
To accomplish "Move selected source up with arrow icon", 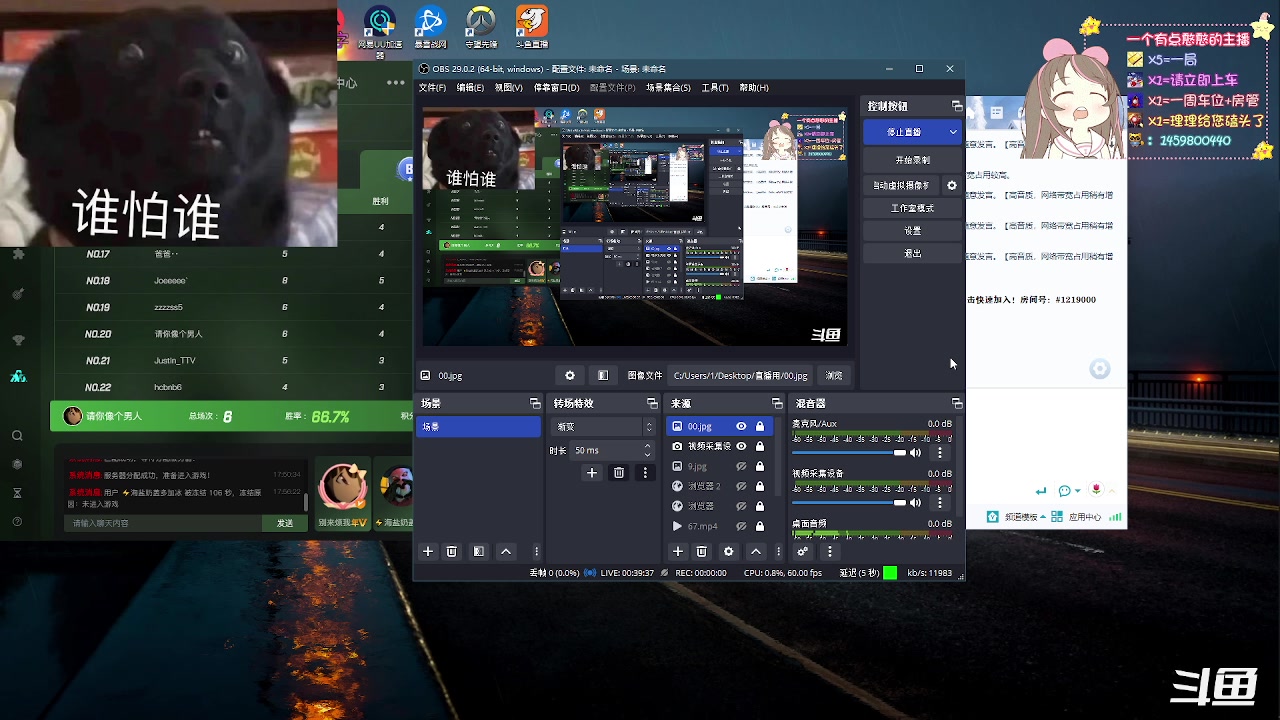I will coord(756,552).
